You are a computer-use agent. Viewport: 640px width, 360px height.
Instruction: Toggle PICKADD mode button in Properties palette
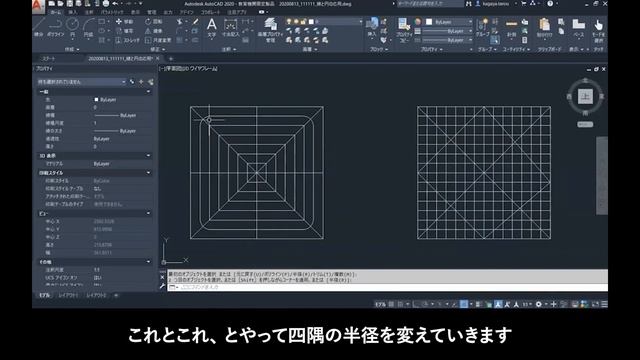132,82
